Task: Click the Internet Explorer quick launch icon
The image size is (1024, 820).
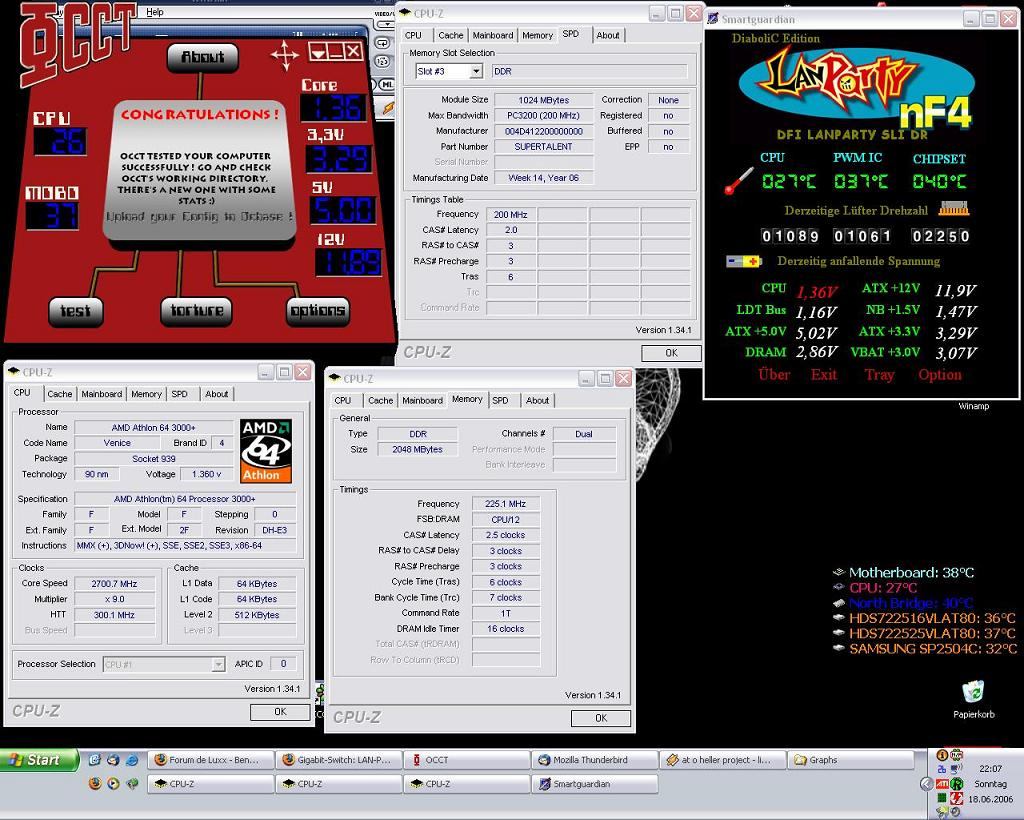Action: 133,760
